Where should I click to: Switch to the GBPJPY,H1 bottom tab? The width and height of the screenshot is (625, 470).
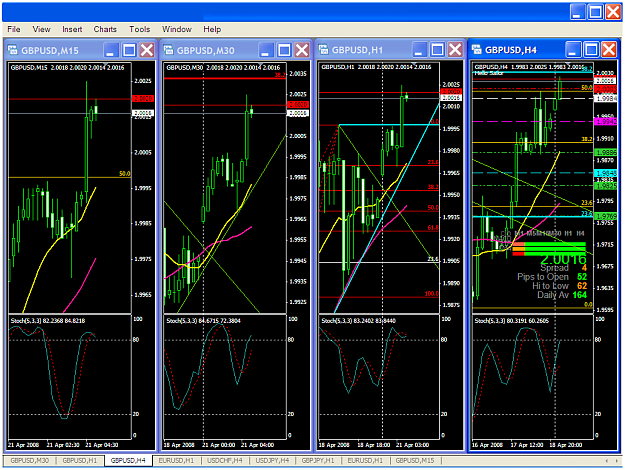[x=318, y=460]
